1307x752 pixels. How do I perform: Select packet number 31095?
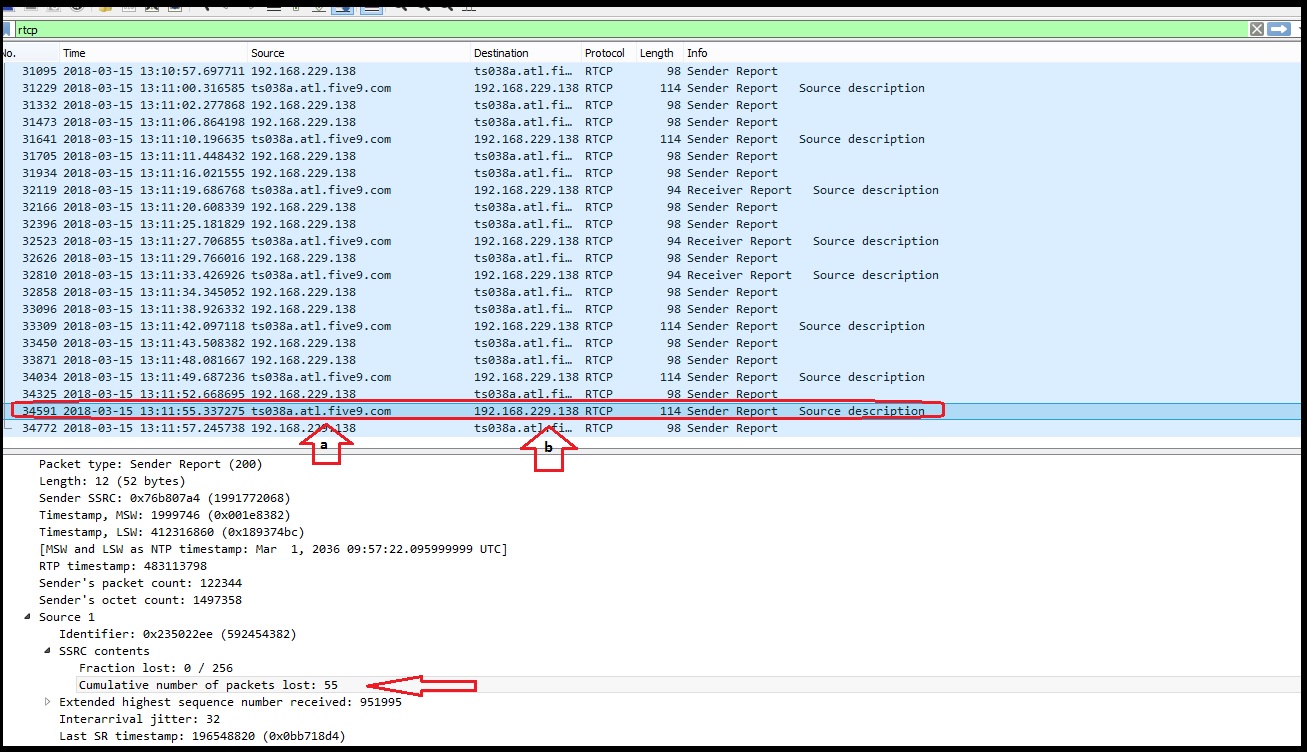click(x=653, y=71)
